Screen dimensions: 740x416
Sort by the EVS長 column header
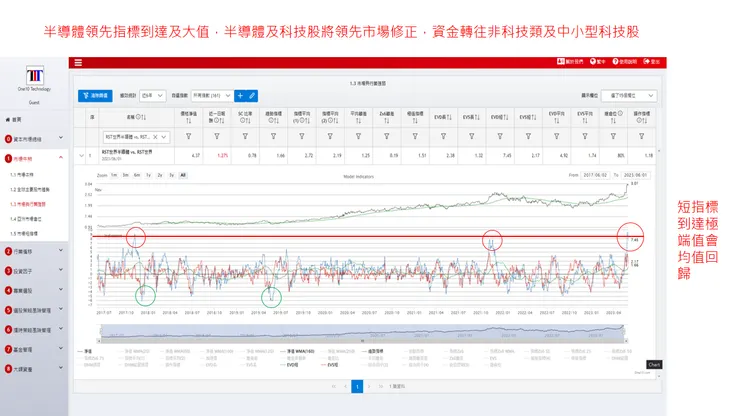[471, 117]
